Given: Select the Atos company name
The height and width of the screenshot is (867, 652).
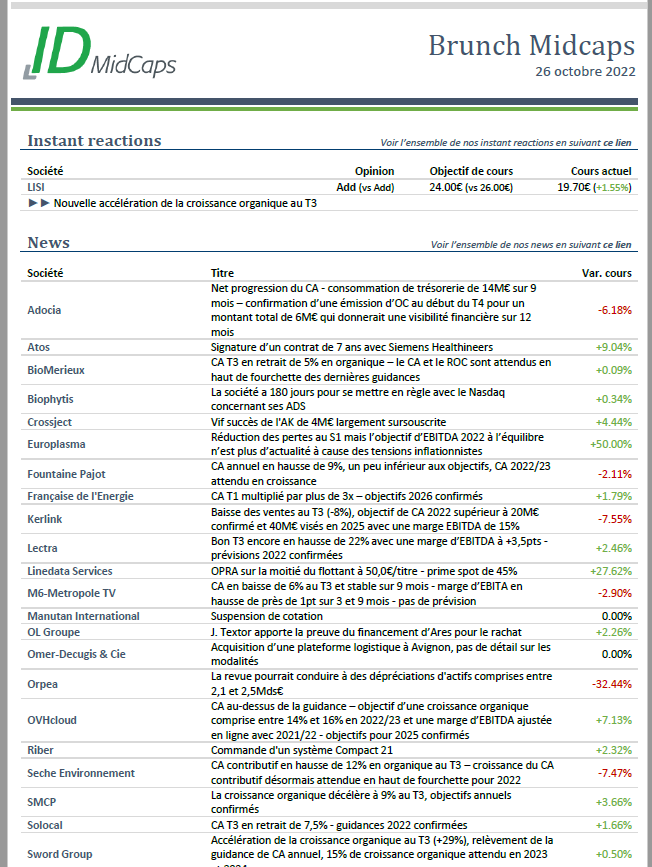Looking at the screenshot, I should [x=39, y=347].
